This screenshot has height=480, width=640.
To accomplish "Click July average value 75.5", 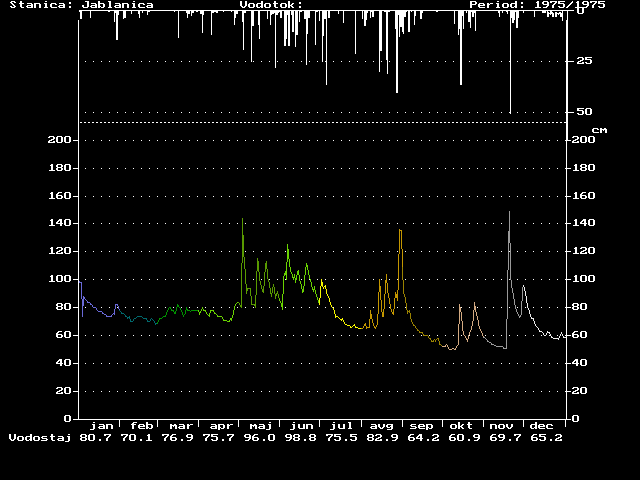I will (x=342, y=438).
